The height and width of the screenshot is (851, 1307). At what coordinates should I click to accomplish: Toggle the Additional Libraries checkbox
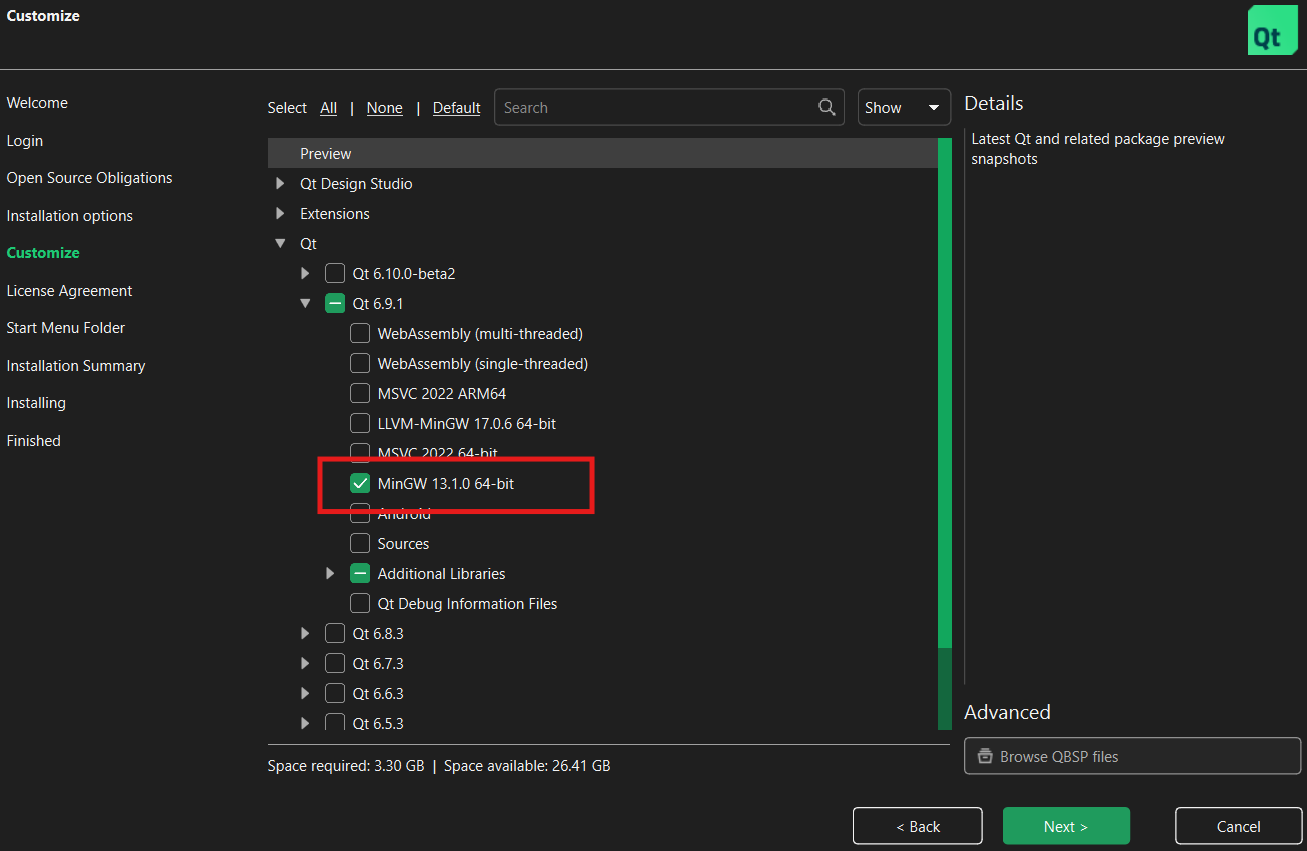360,573
